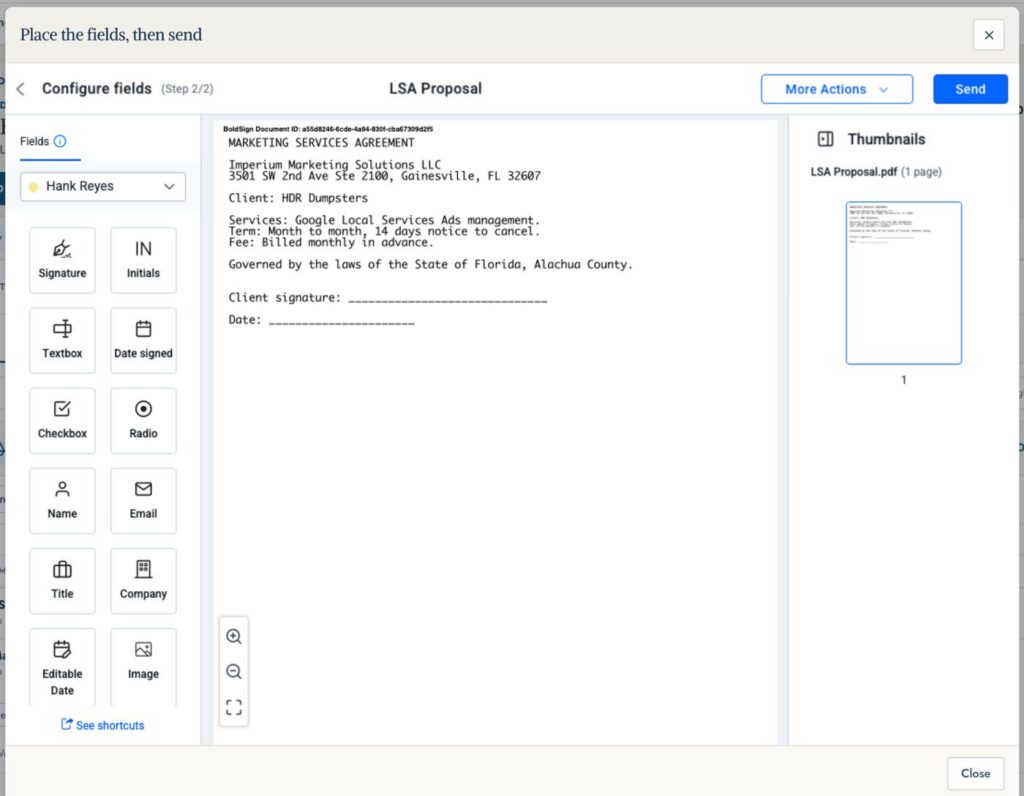The image size is (1024, 796).
Task: Click the BoldSign Document ID text
Action: (x=328, y=129)
